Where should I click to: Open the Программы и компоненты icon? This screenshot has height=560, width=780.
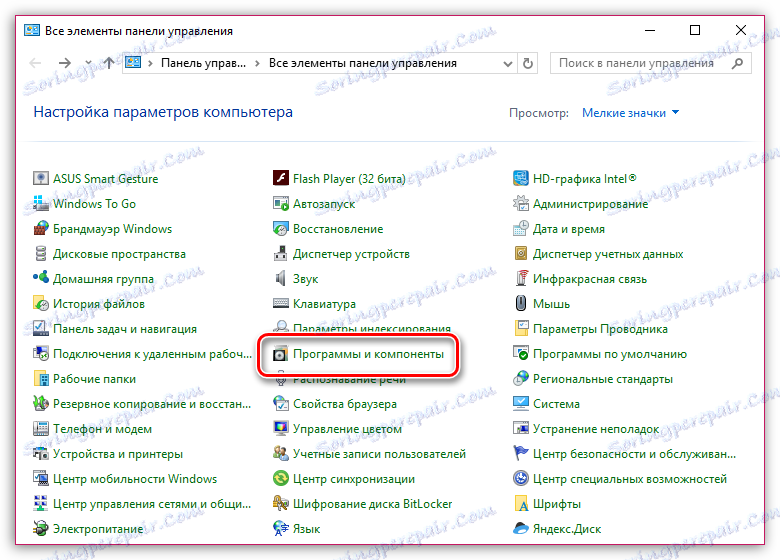click(281, 354)
